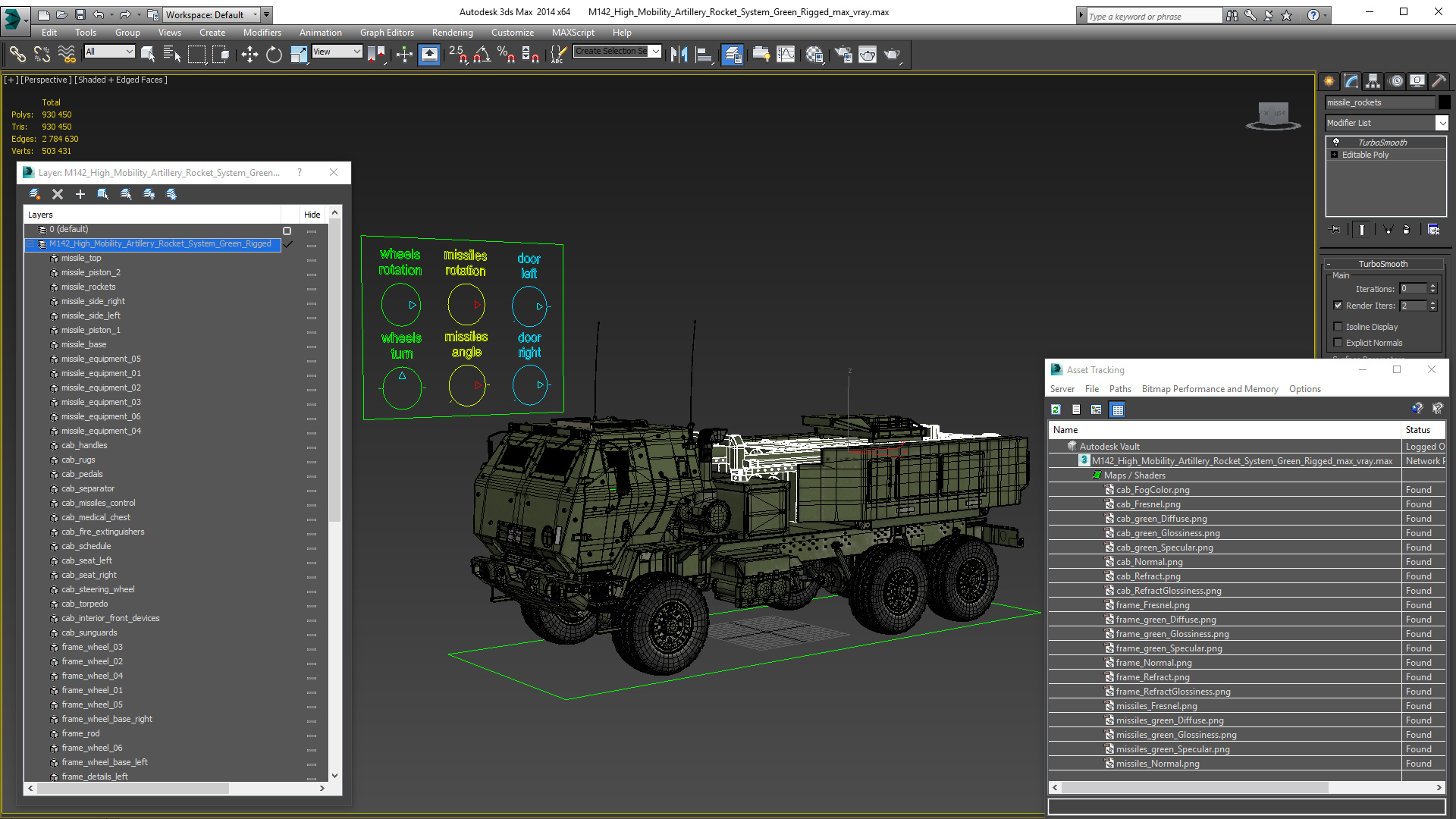The height and width of the screenshot is (819, 1456).
Task: Increase the Iterations spinner value
Action: point(1432,286)
